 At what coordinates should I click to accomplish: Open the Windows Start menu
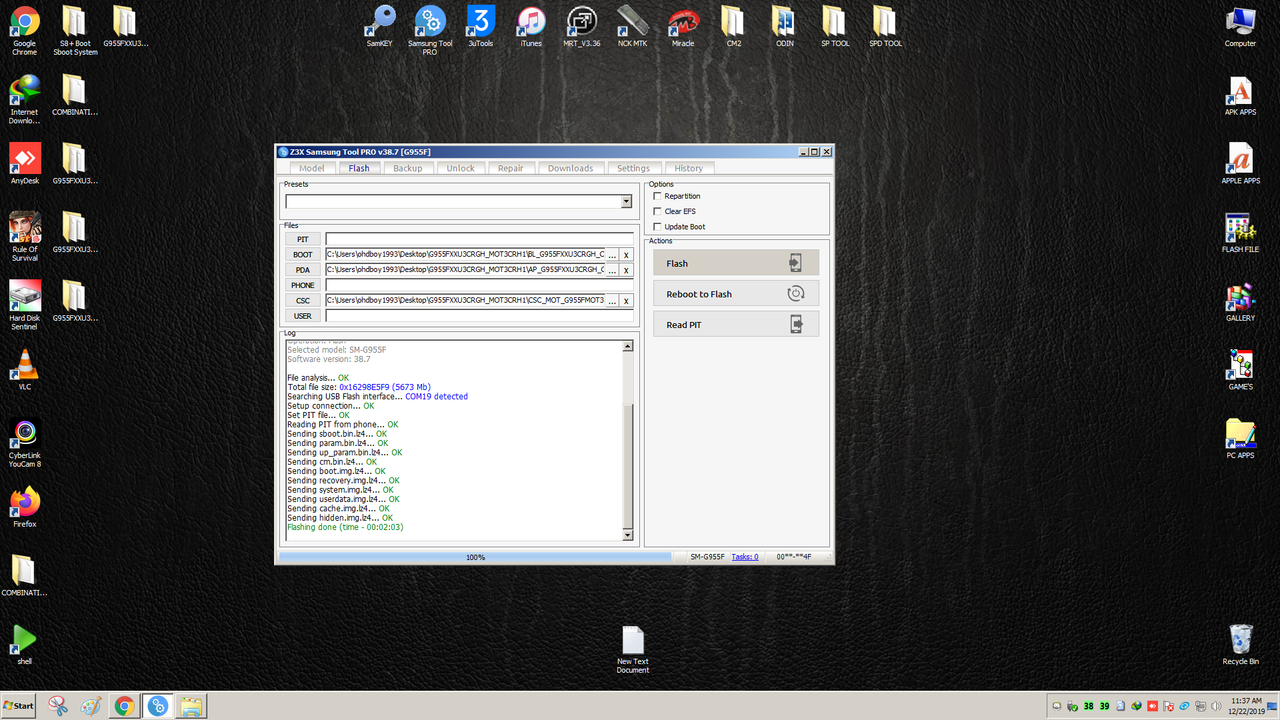[x=18, y=706]
